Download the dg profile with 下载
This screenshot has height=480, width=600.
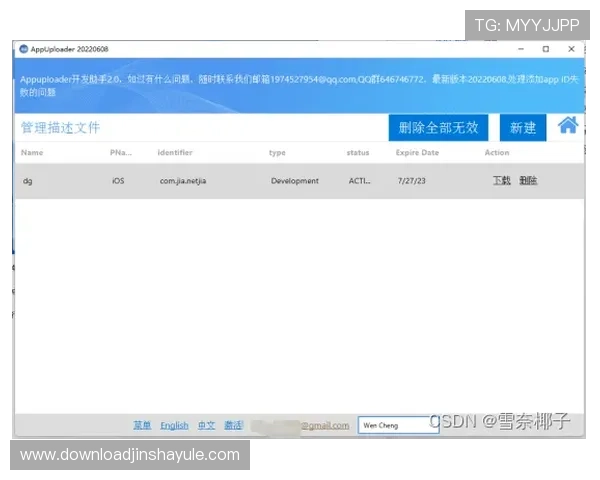(501, 180)
